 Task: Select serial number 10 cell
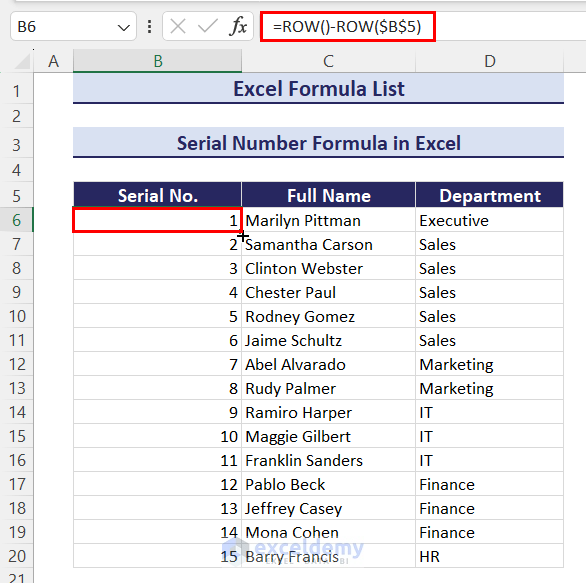[158, 436]
